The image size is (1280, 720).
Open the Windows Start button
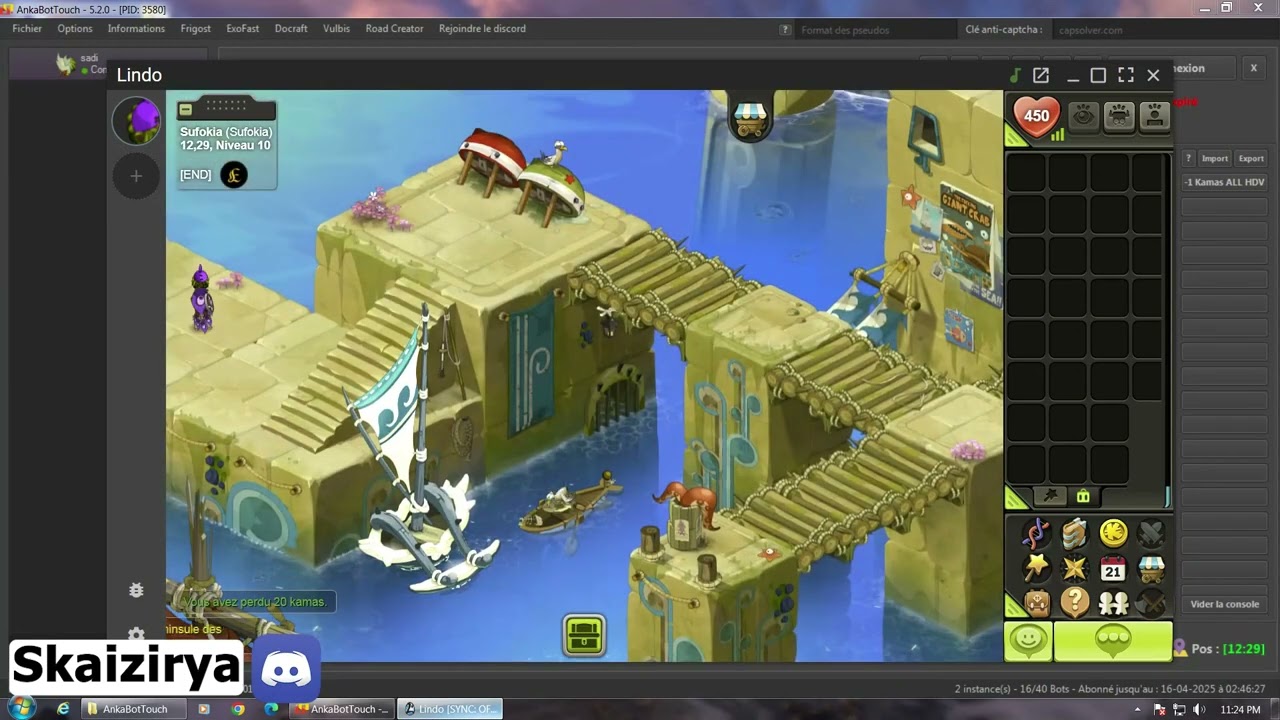point(20,708)
